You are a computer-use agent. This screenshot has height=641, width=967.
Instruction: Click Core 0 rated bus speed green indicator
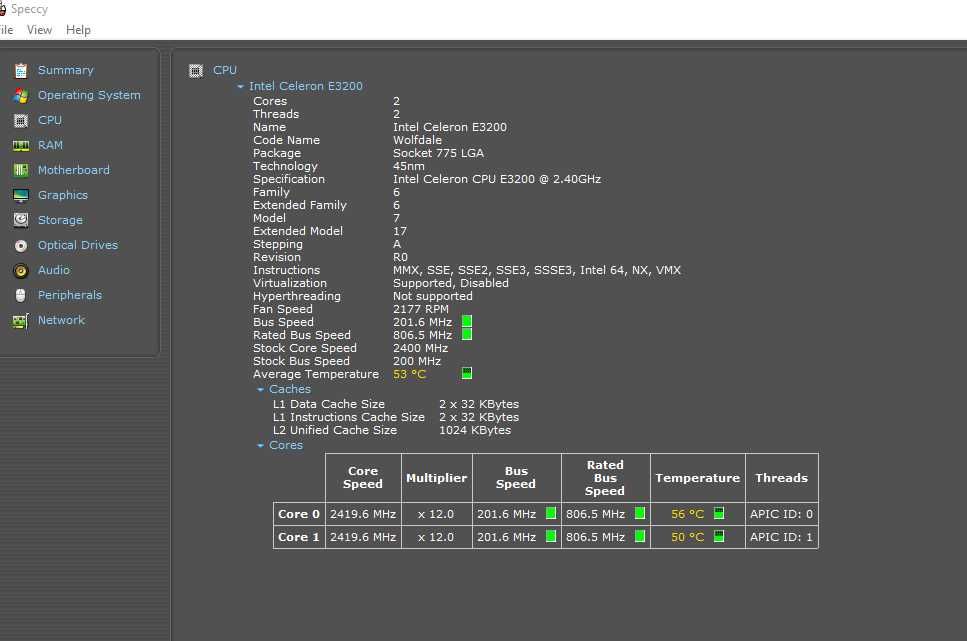(640, 513)
